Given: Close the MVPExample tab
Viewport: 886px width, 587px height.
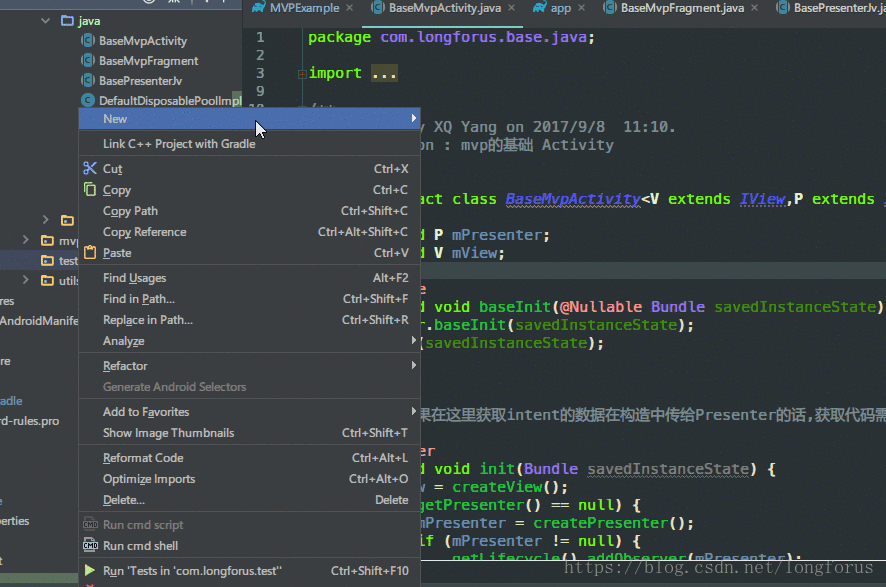Looking at the screenshot, I should pos(350,8).
